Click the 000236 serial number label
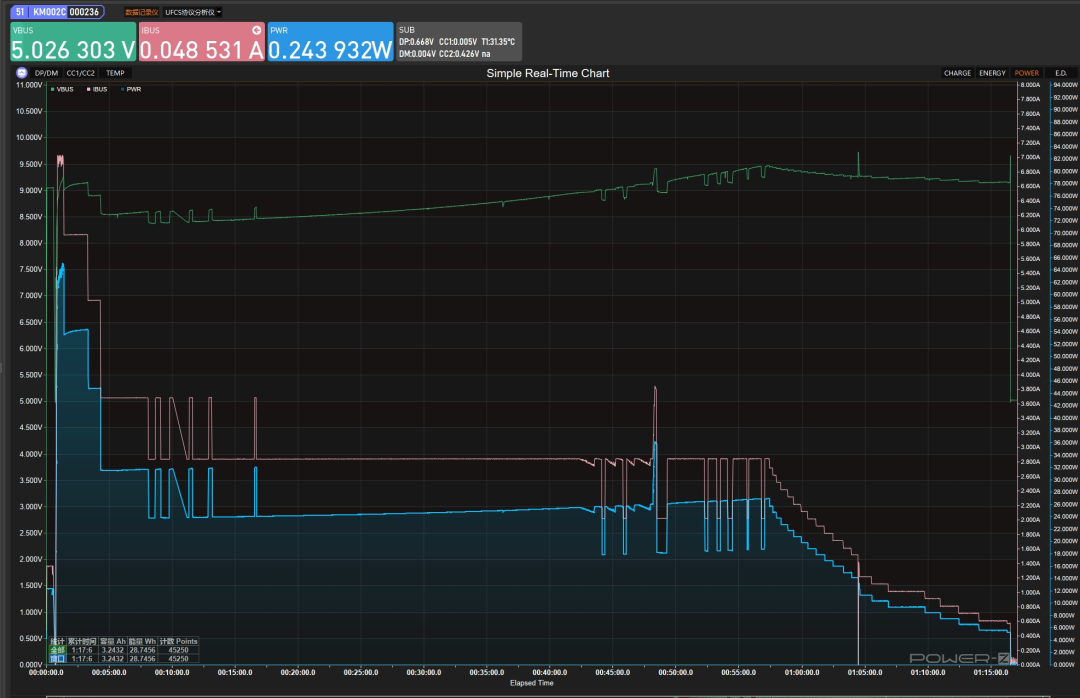This screenshot has height=698, width=1080. tap(84, 12)
